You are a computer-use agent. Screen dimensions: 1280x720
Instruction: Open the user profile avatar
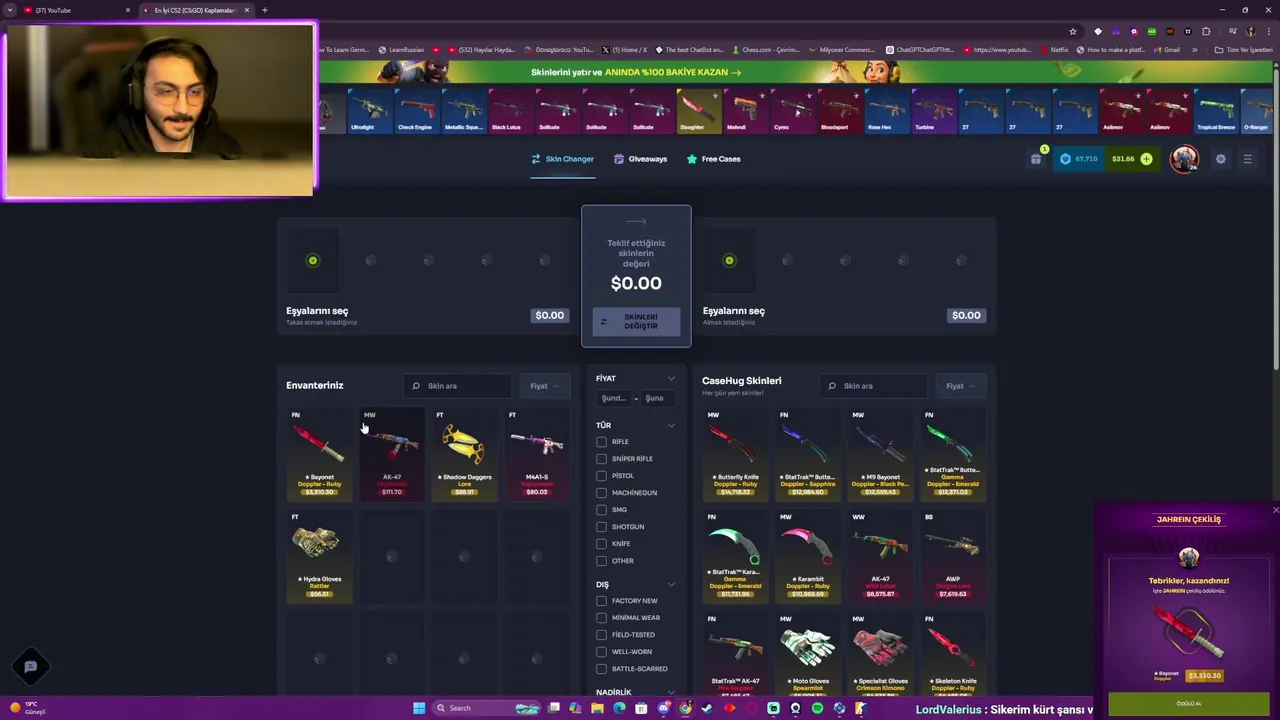pyautogui.click(x=1184, y=159)
